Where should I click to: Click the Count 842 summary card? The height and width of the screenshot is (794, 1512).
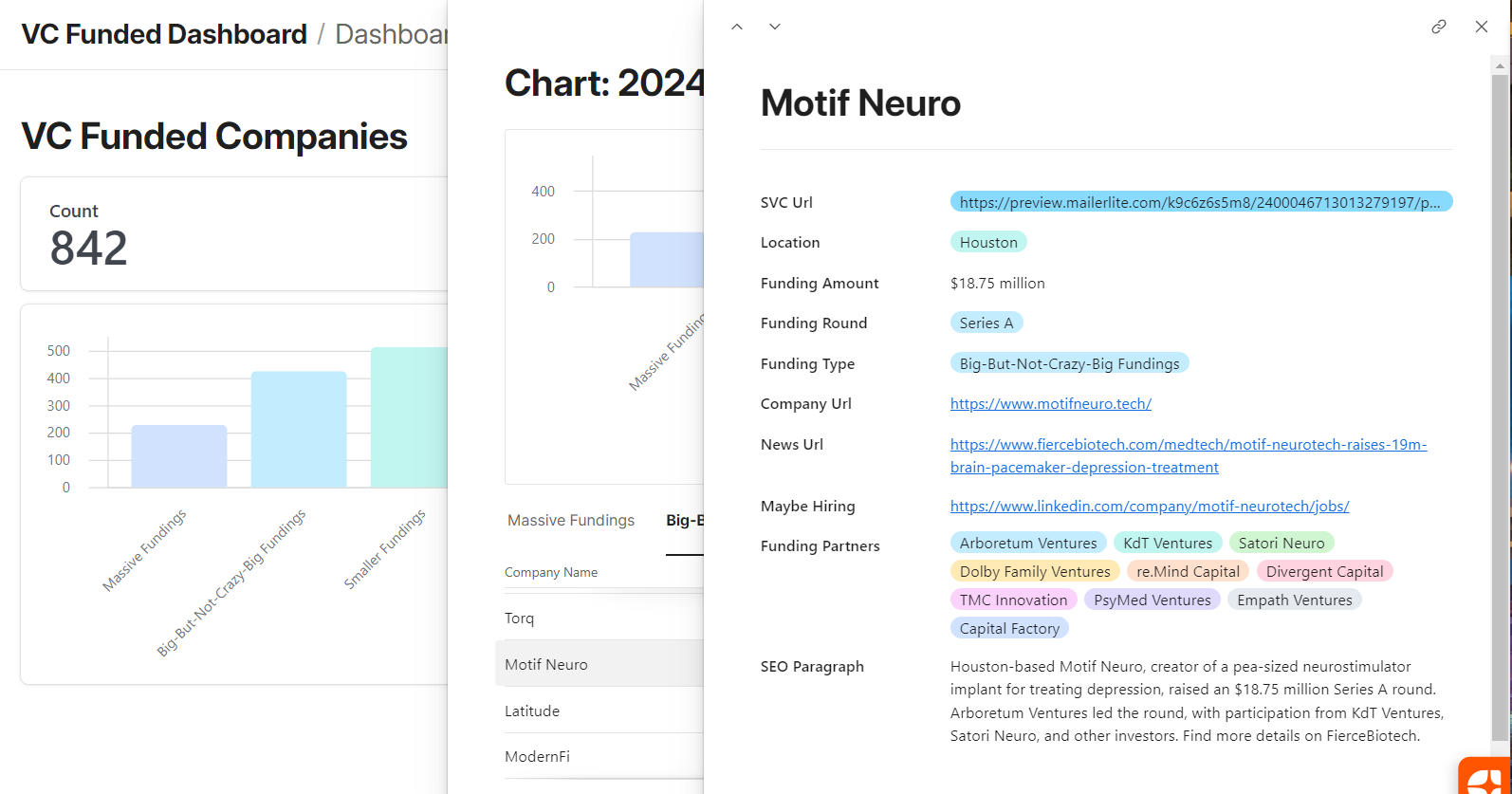point(234,234)
